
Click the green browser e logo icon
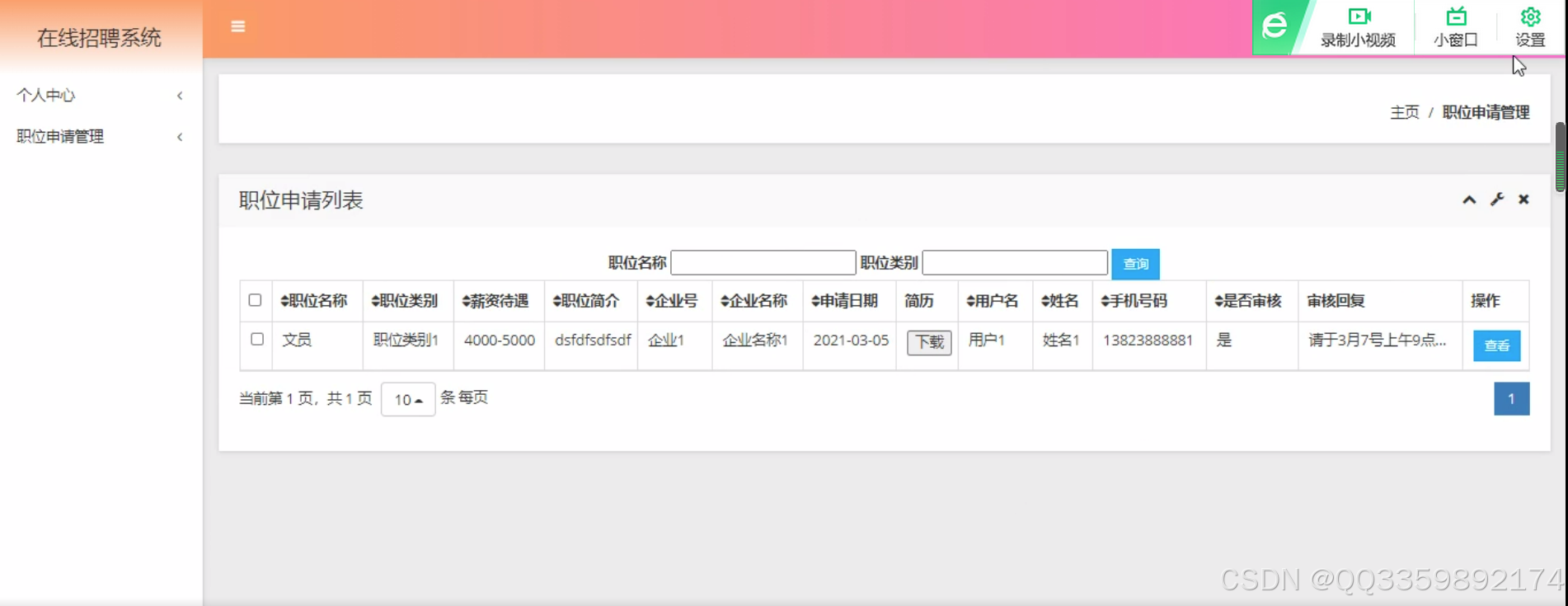click(x=1275, y=26)
